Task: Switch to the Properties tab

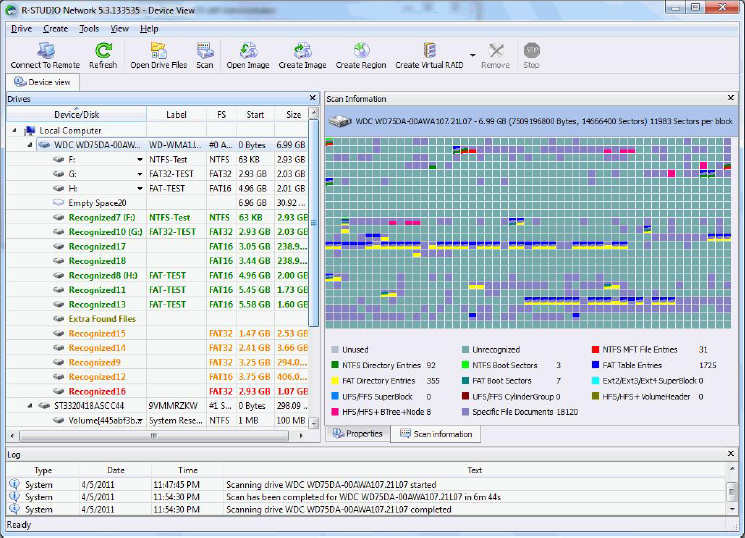Action: click(358, 433)
